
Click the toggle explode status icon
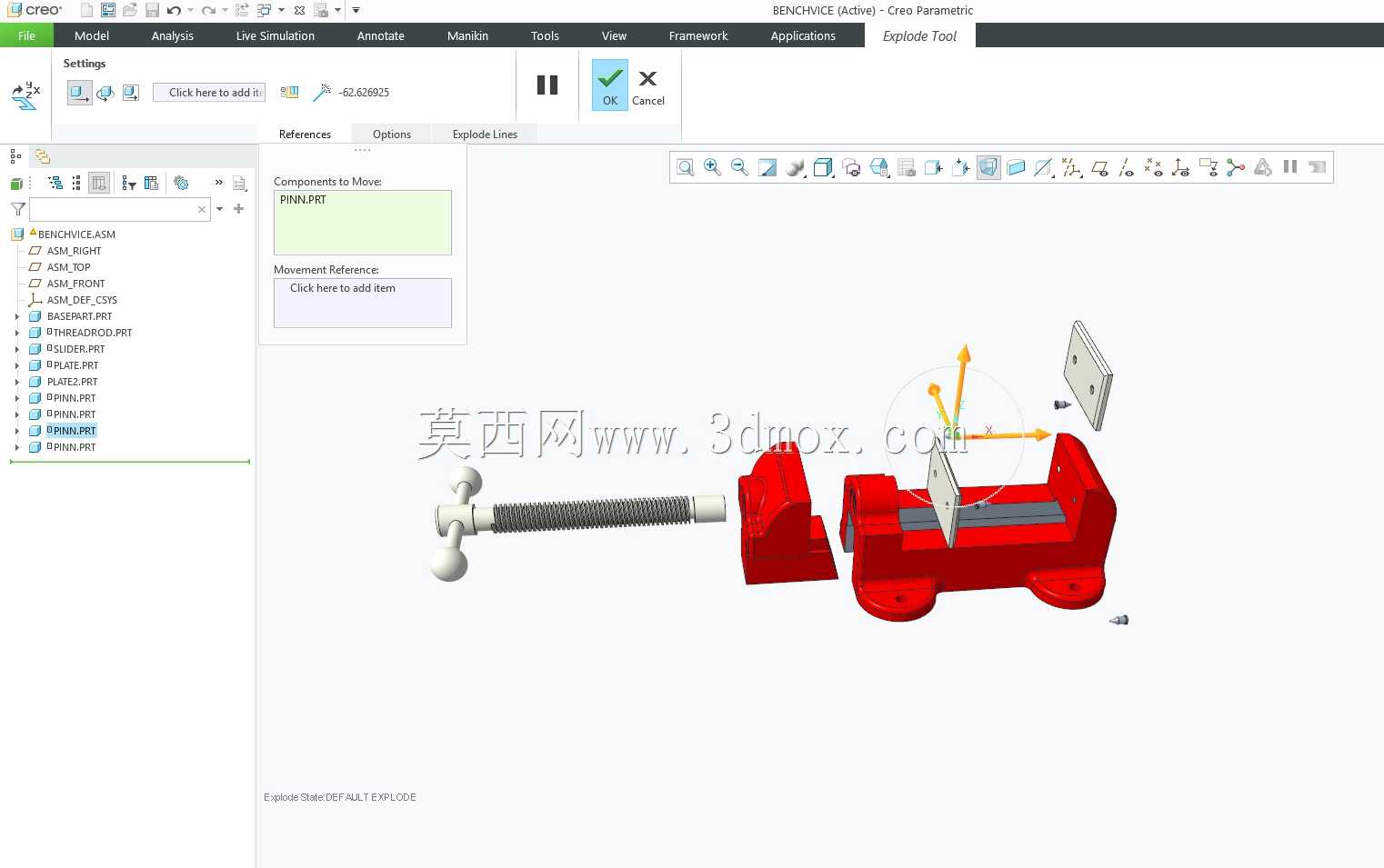tap(289, 93)
